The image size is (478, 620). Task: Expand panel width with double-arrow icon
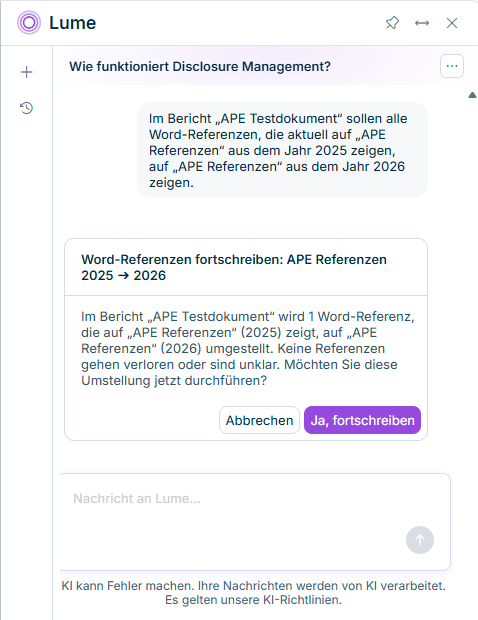point(422,23)
